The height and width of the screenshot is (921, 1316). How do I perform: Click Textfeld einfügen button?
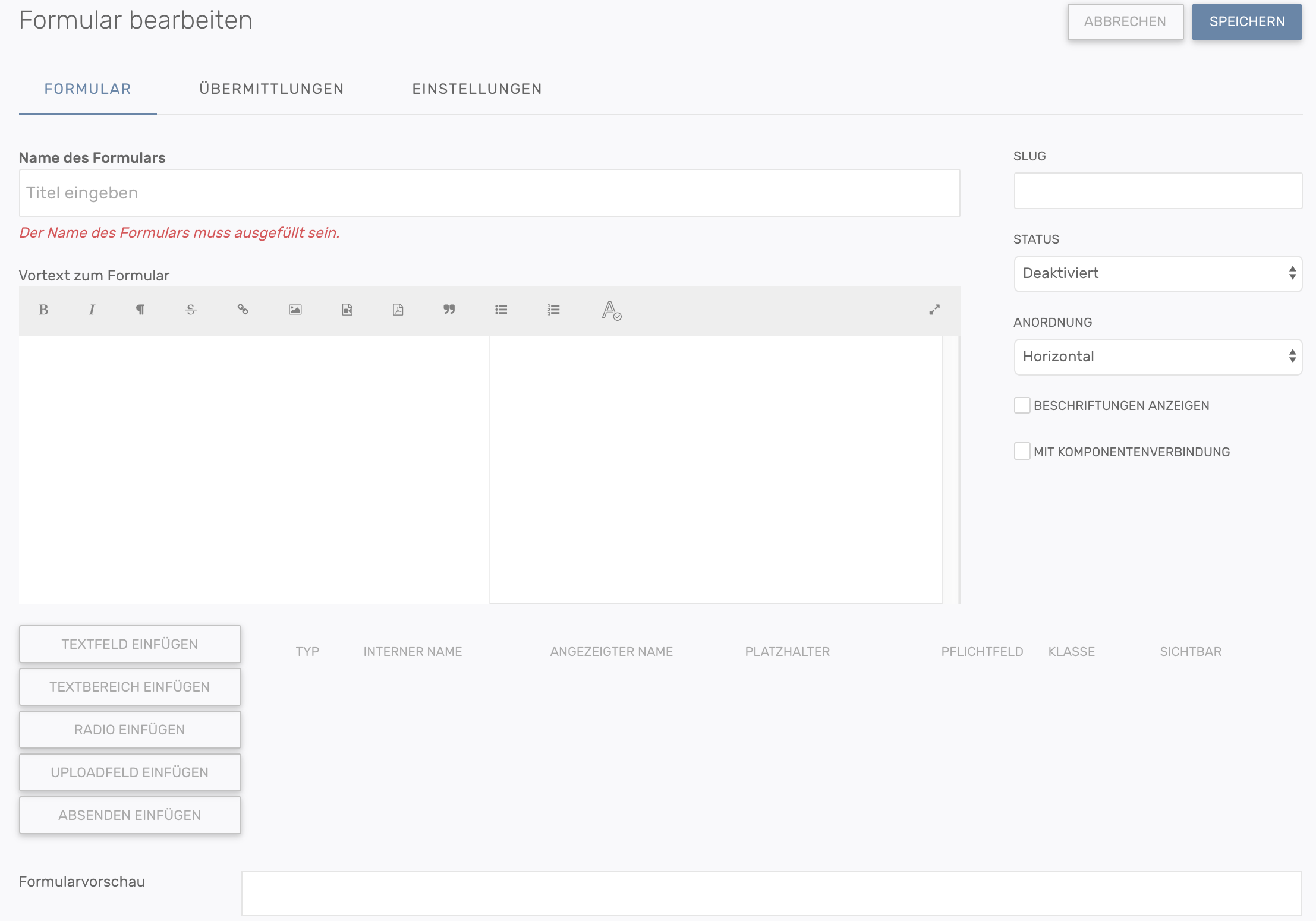click(x=130, y=644)
